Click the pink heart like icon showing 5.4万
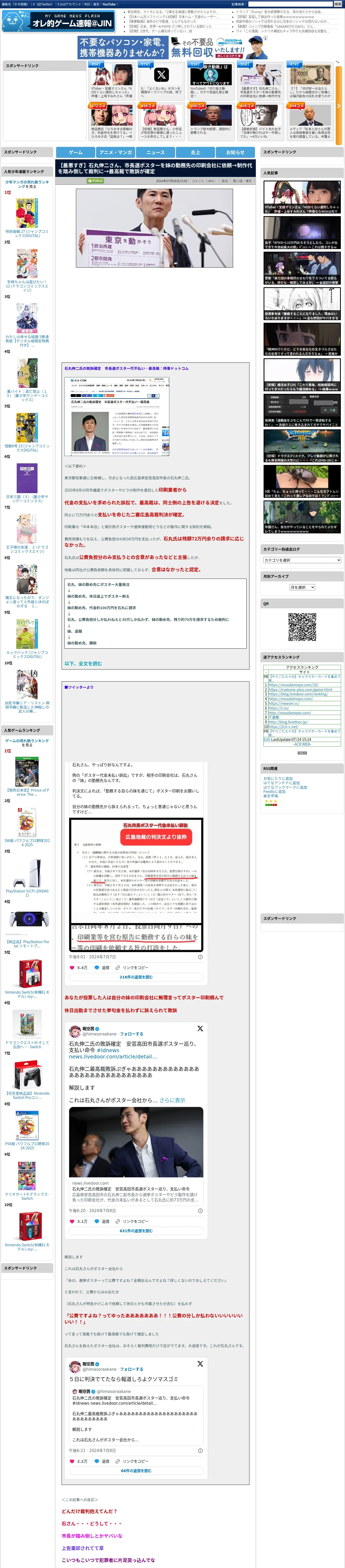Screen dimensions: 345x1568 click(72, 967)
